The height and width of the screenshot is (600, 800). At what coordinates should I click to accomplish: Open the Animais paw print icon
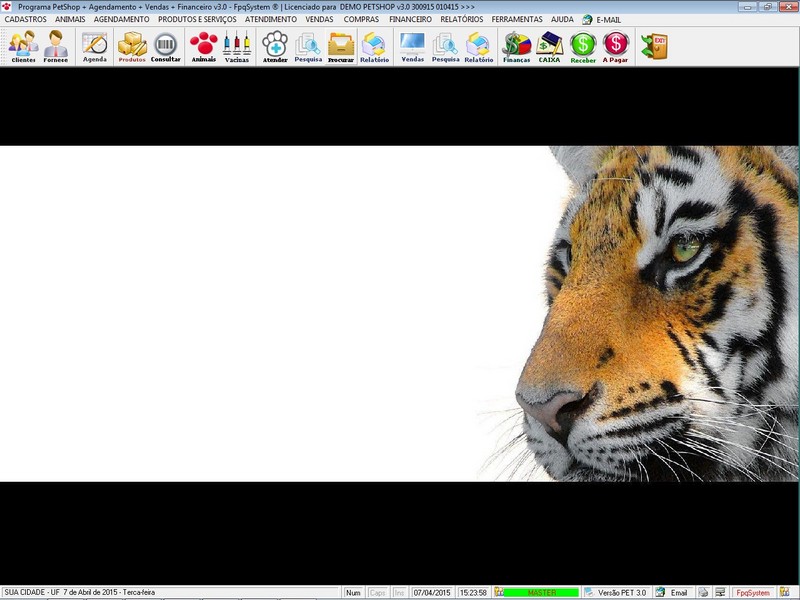tap(204, 46)
